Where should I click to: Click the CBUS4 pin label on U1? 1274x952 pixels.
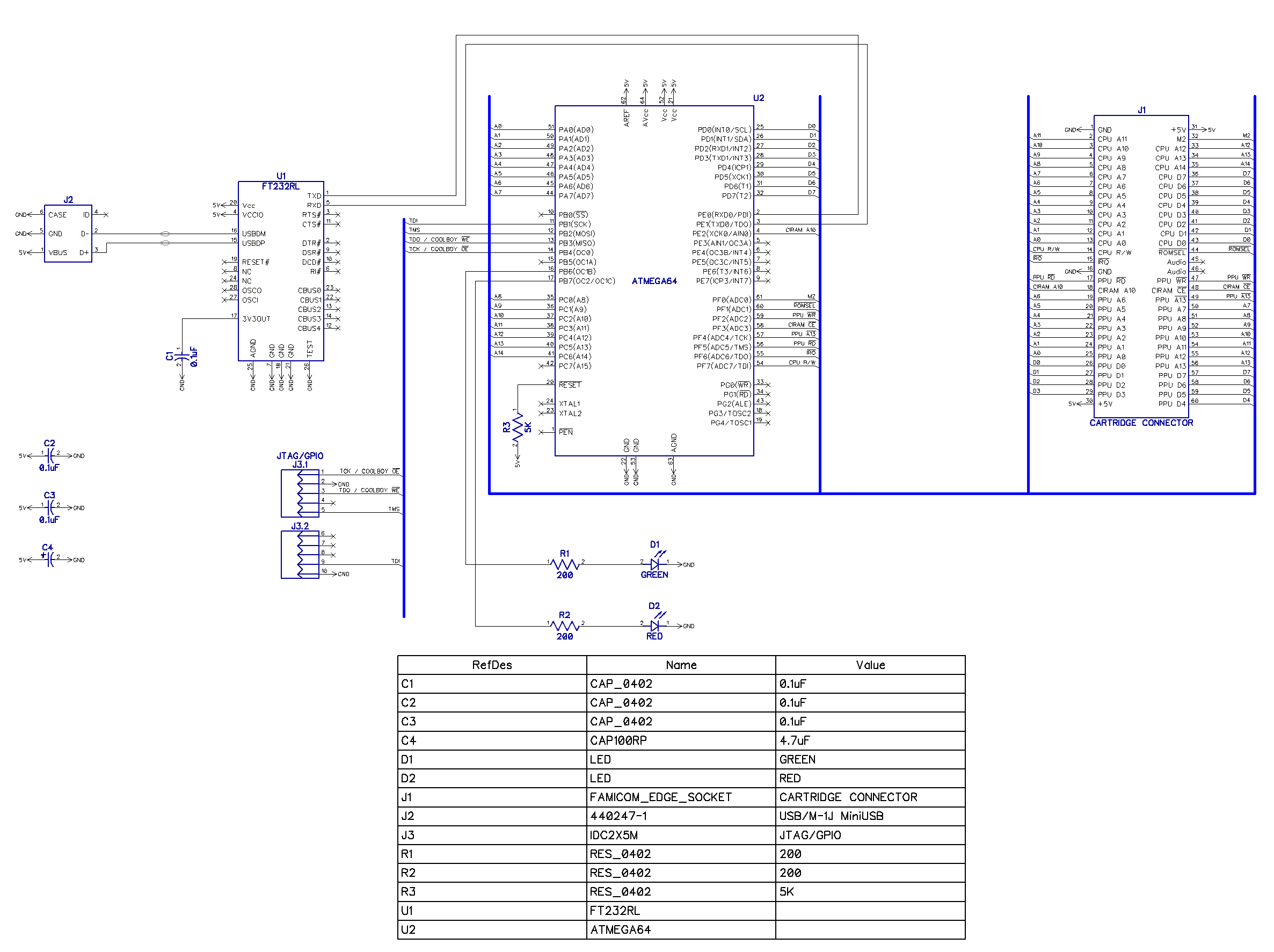click(309, 328)
